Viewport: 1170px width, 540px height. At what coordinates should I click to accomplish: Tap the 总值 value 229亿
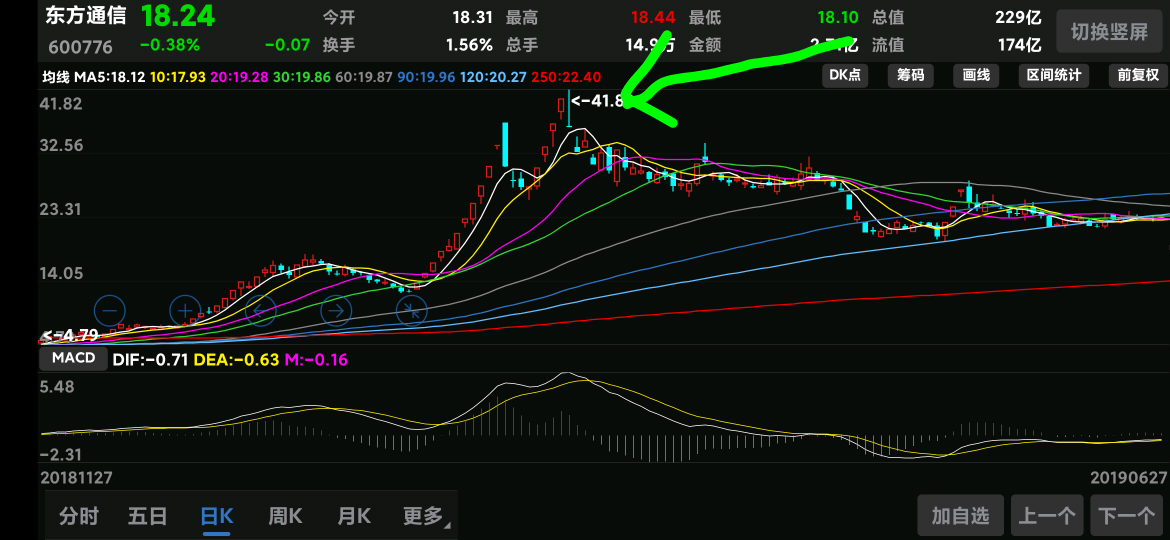click(x=1018, y=17)
